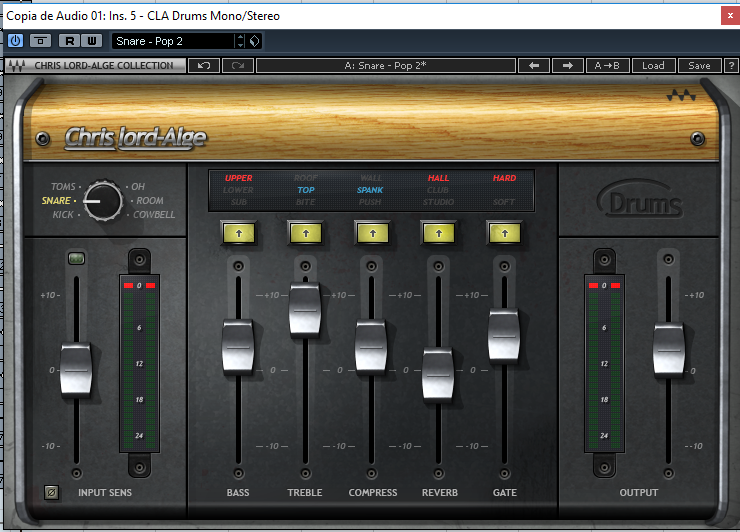
Task: Click the A: Snare - Pop 2* setup field
Action: click(386, 66)
